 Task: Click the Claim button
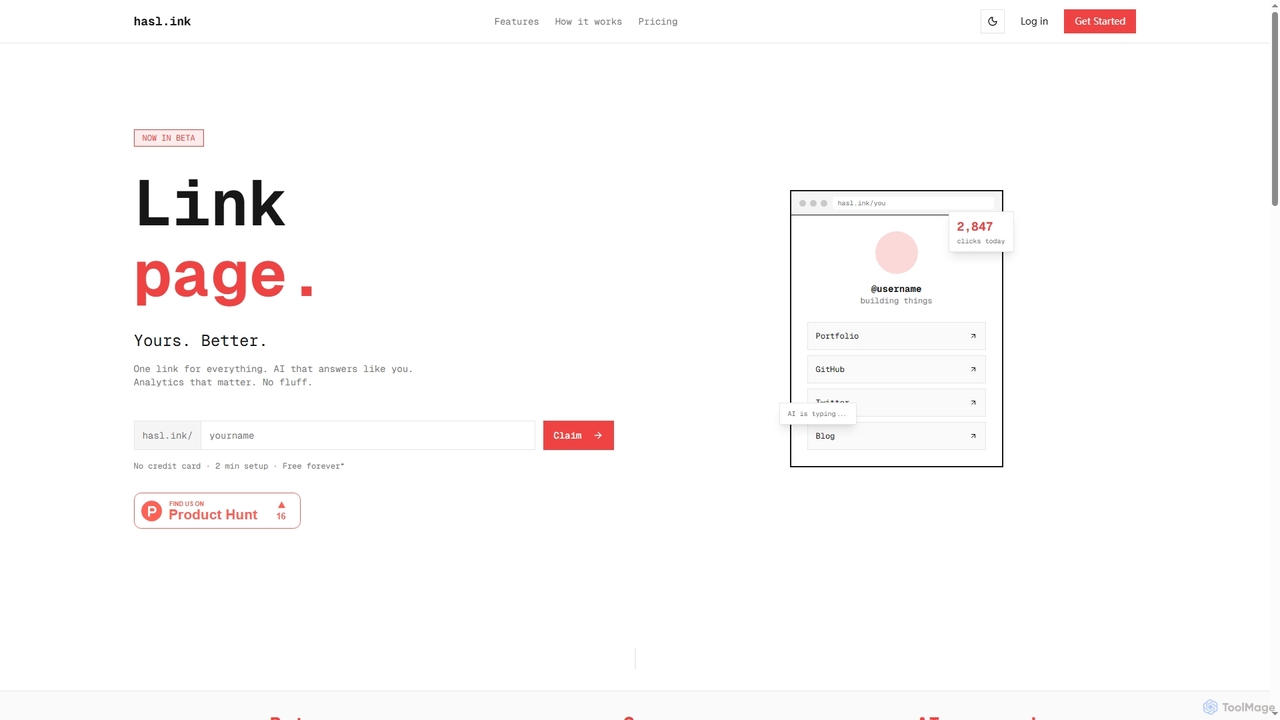pos(578,435)
